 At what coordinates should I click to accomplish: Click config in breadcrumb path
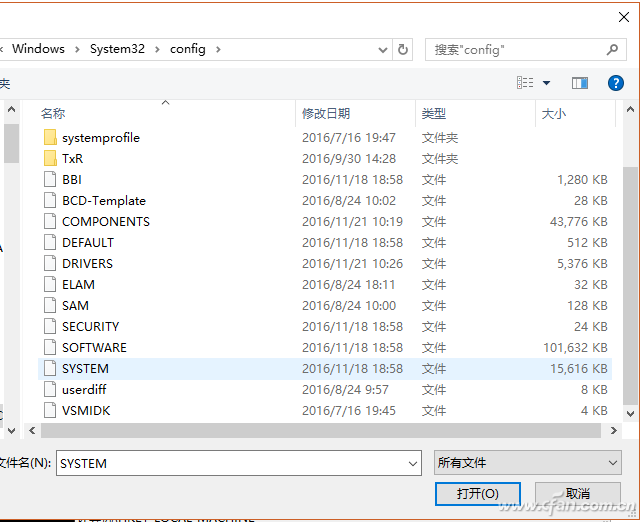(x=188, y=49)
